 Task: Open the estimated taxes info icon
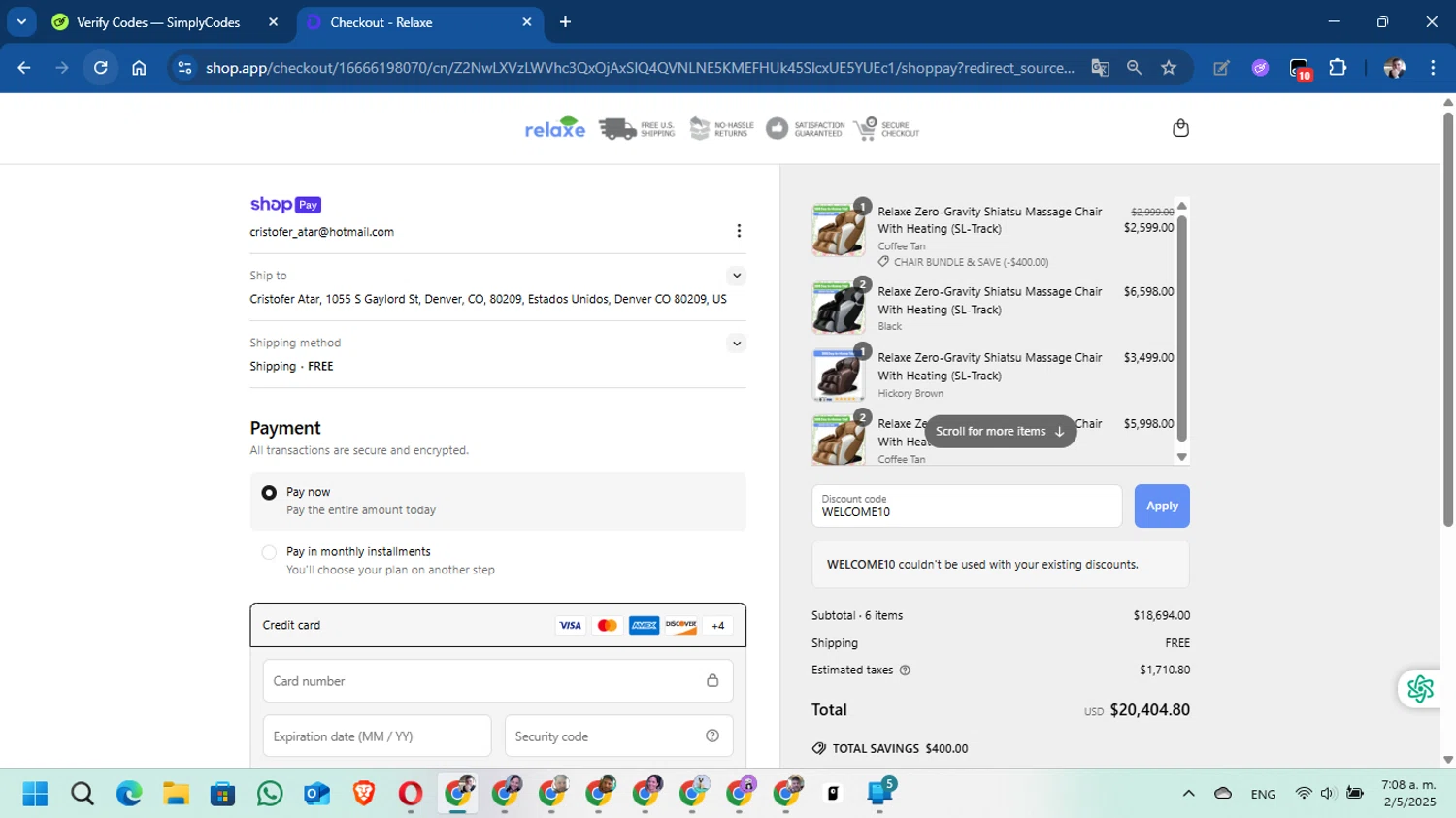click(905, 671)
